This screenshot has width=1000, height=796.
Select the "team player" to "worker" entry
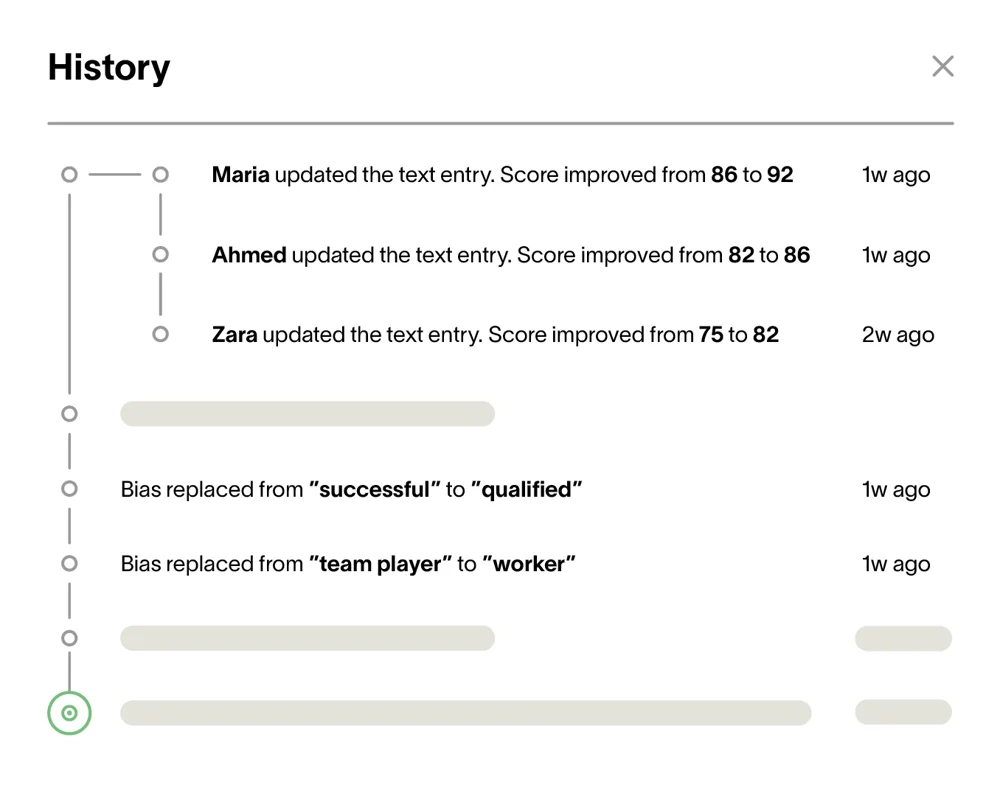(348, 564)
